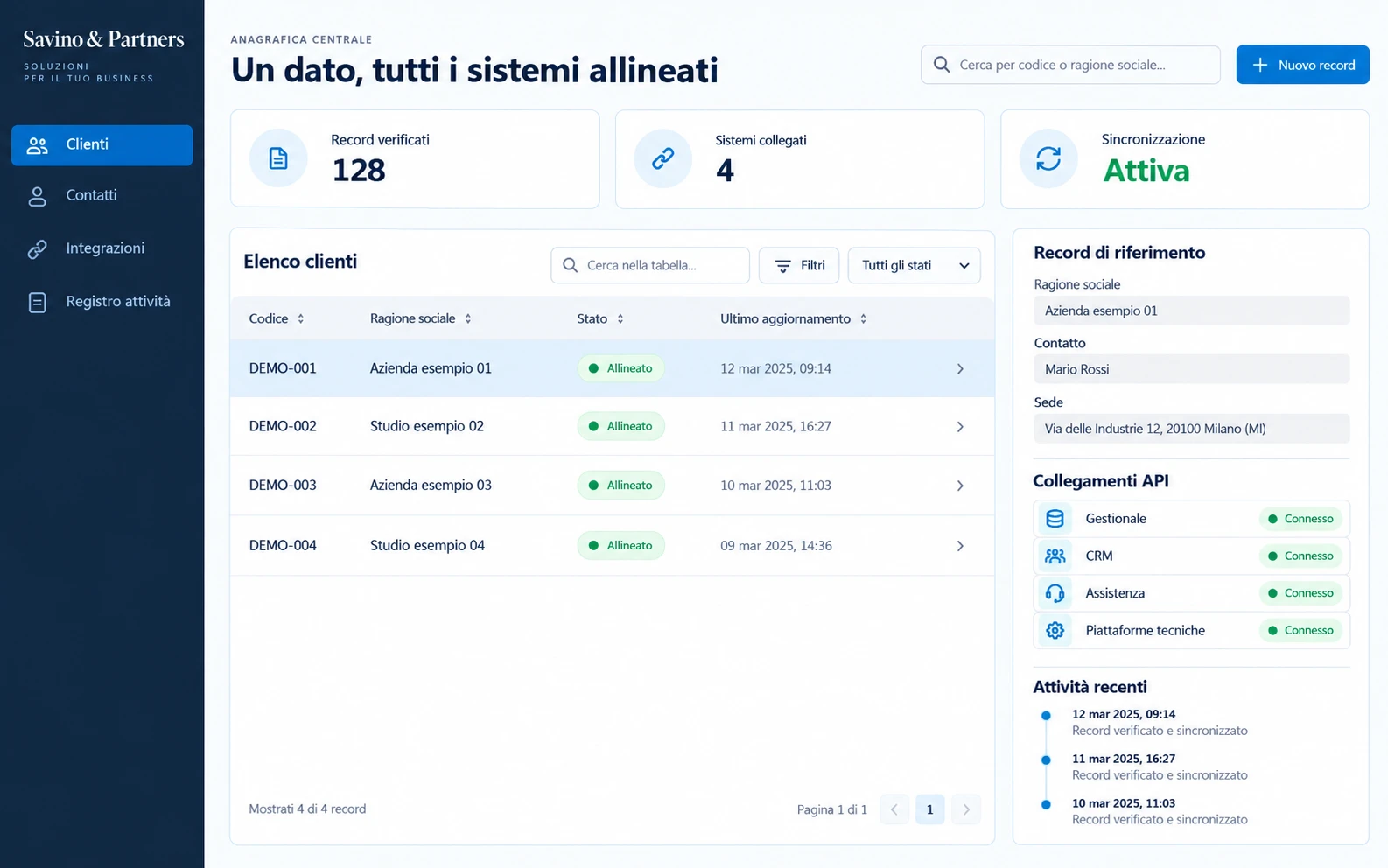Click the Allineato badge for DEMO-002
The width and height of the screenshot is (1388, 868).
[x=620, y=426]
